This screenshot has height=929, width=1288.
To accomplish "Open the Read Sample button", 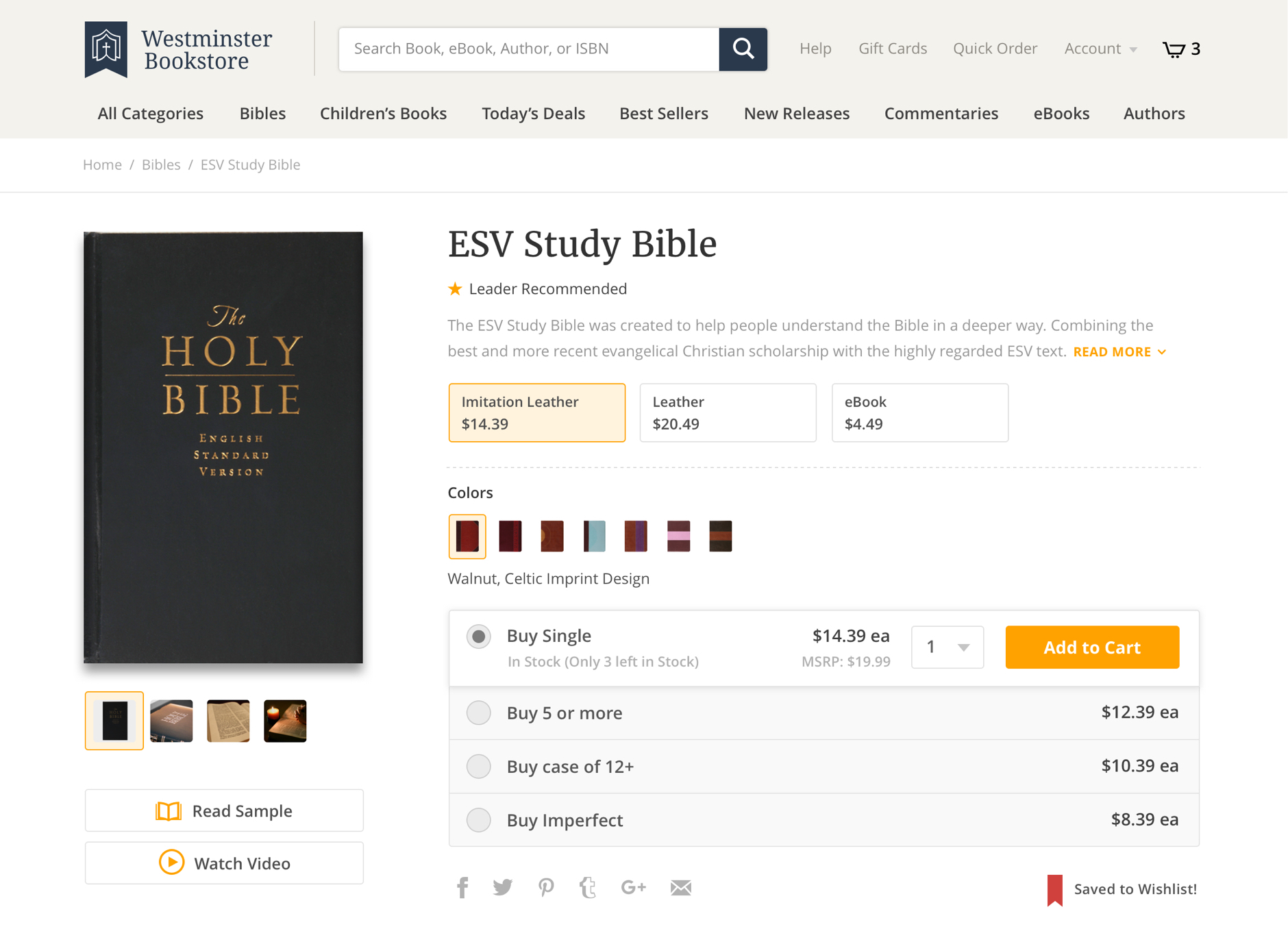I will point(224,810).
